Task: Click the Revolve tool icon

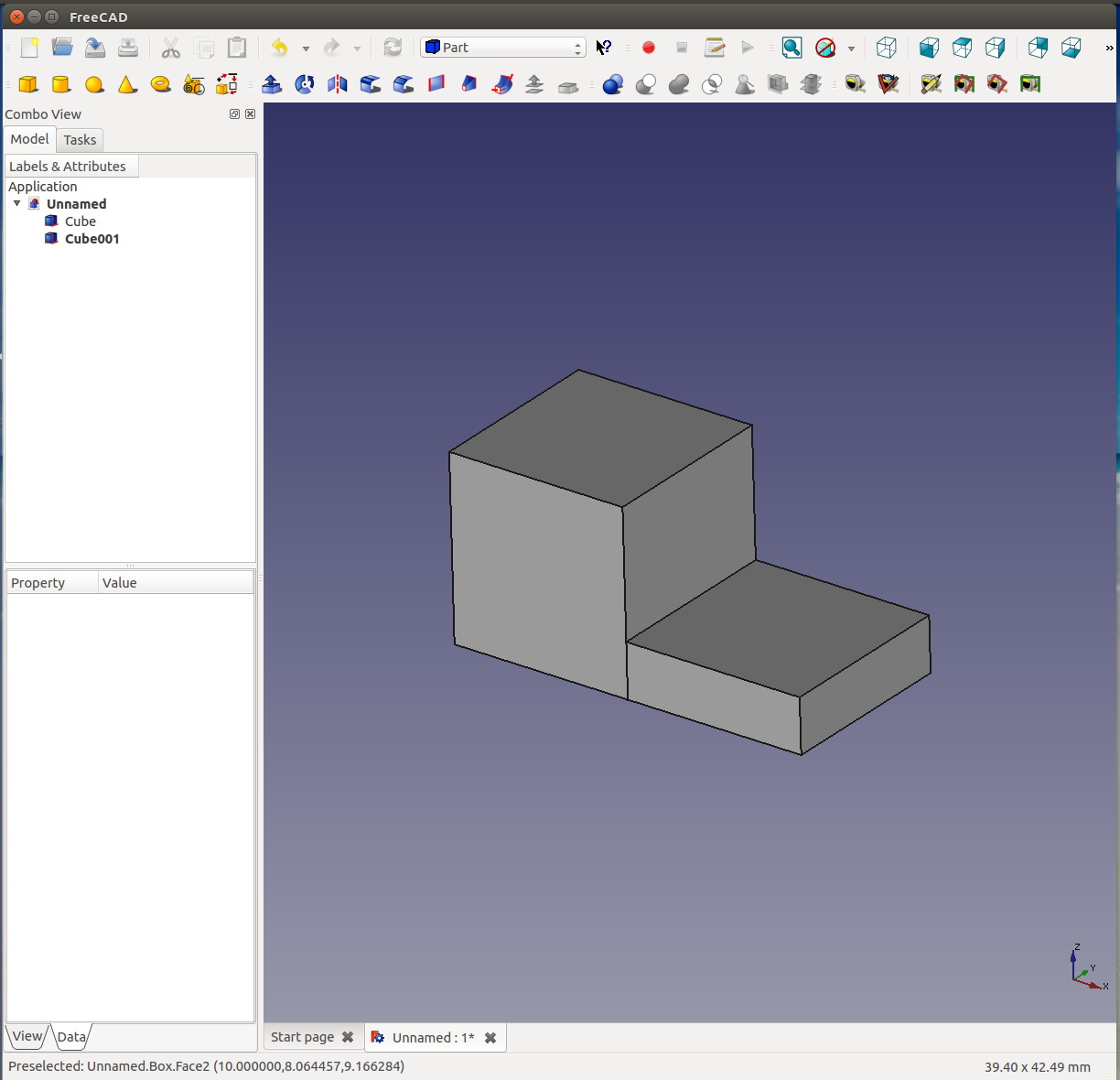Action: tap(305, 84)
